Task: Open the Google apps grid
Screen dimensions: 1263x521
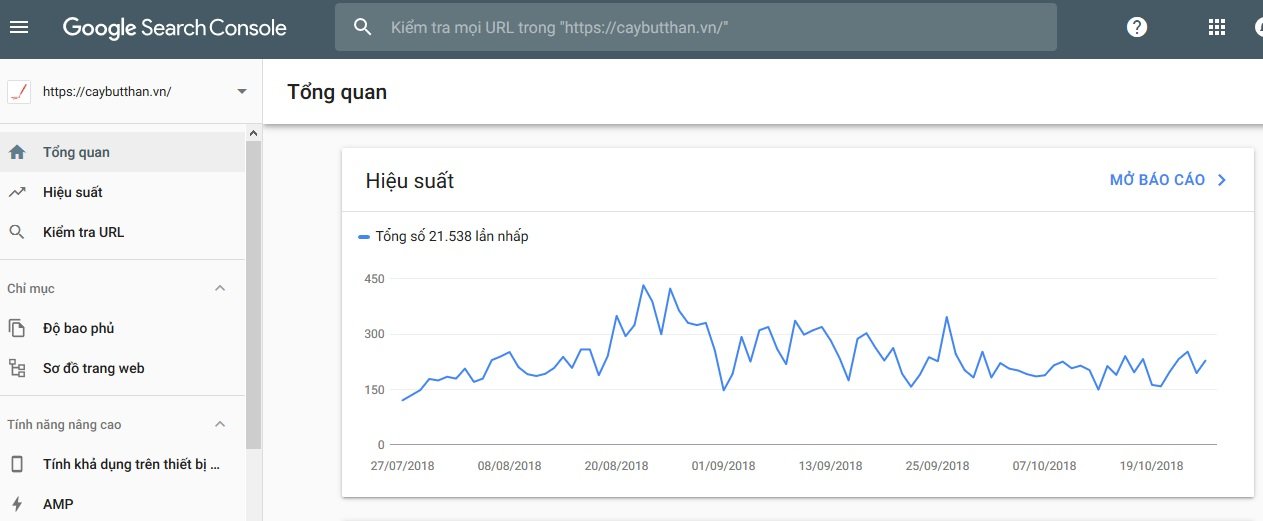Action: 1217,27
